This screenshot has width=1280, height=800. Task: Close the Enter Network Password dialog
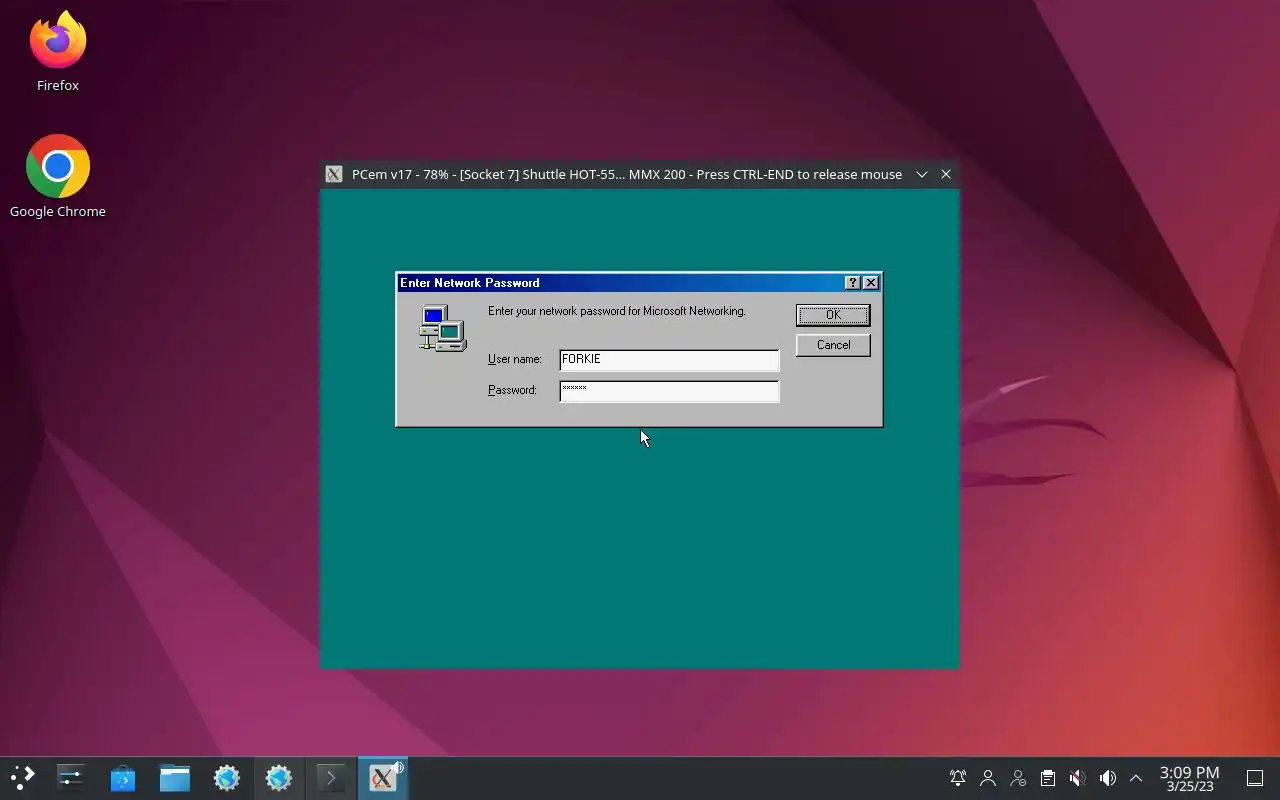[x=871, y=283]
